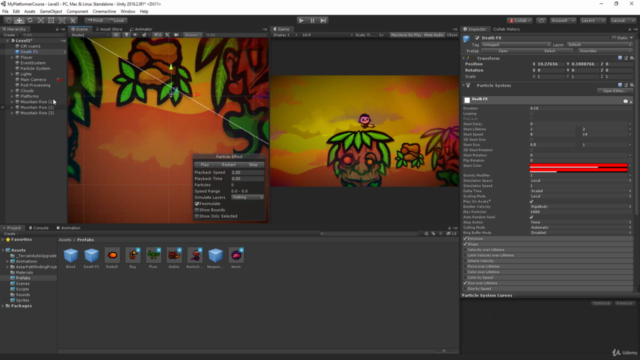640x360 pixels.
Task: Click the cloud services icon in top toolbar
Action: coord(541,20)
